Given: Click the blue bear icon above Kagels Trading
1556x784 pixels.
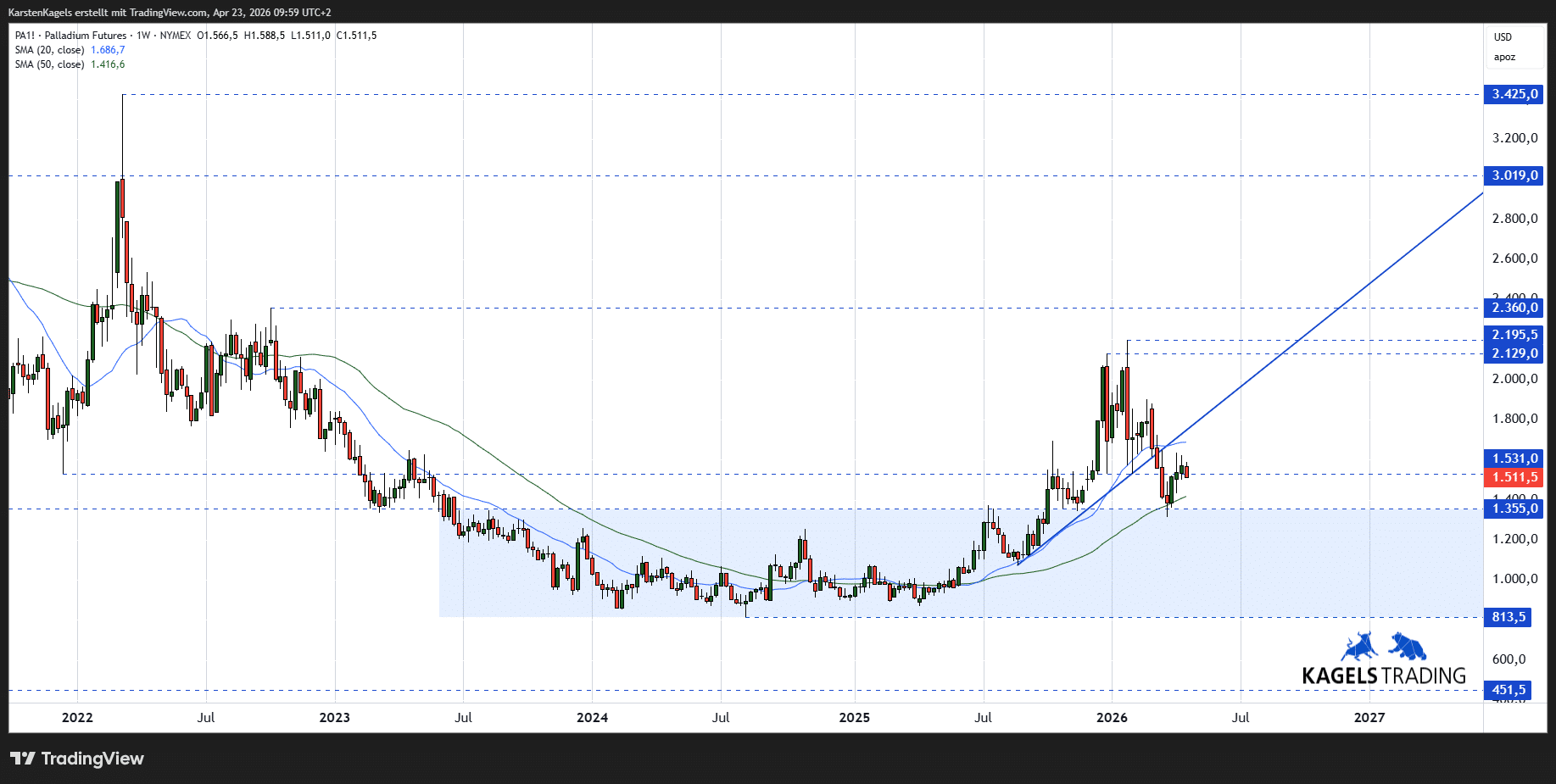Looking at the screenshot, I should coord(1408,647).
